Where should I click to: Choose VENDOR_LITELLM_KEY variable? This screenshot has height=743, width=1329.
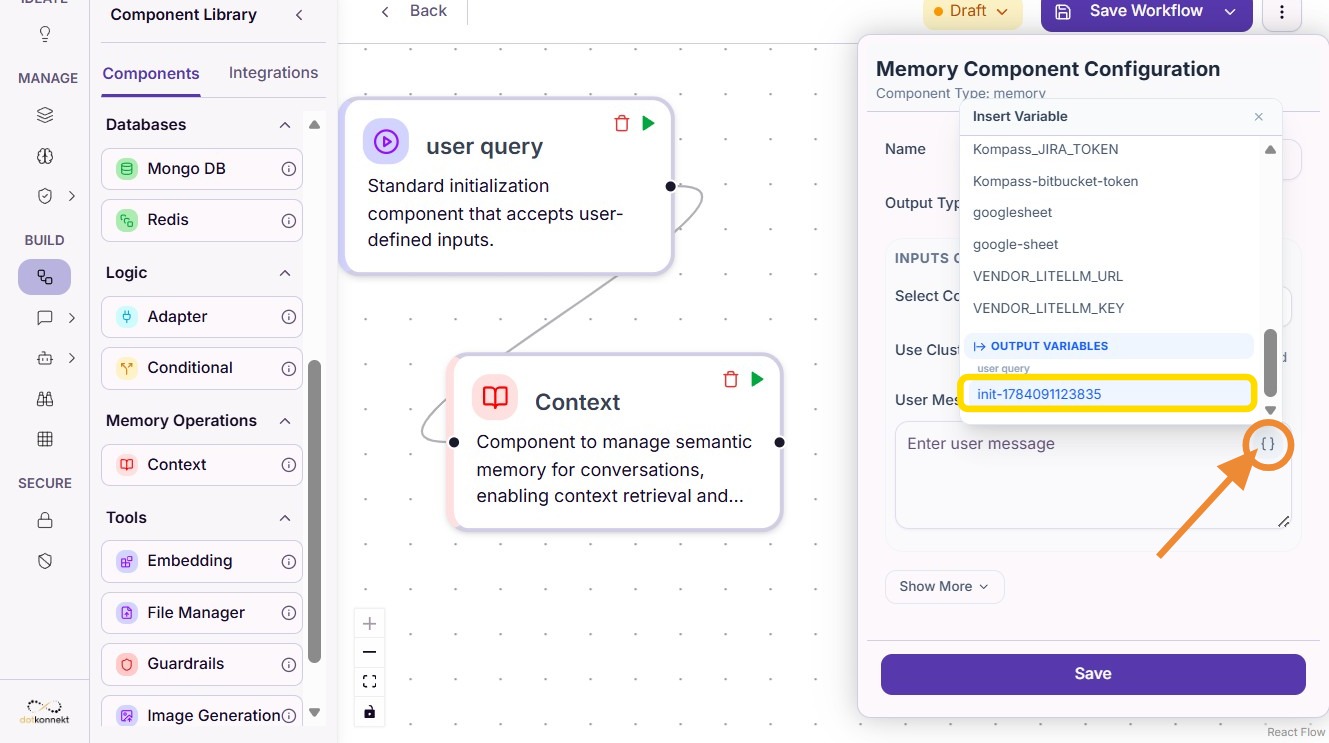[x=1048, y=308]
